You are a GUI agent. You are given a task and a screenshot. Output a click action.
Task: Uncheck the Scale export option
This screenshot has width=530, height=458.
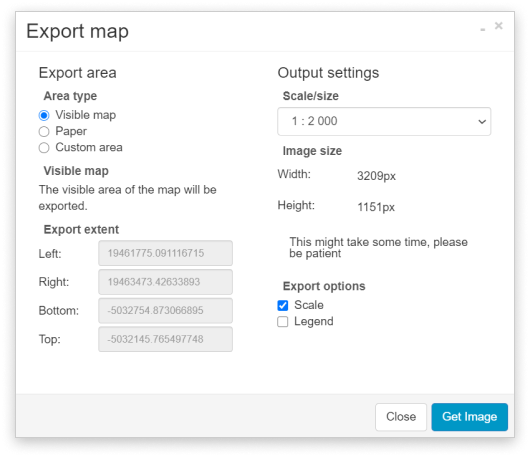click(283, 305)
